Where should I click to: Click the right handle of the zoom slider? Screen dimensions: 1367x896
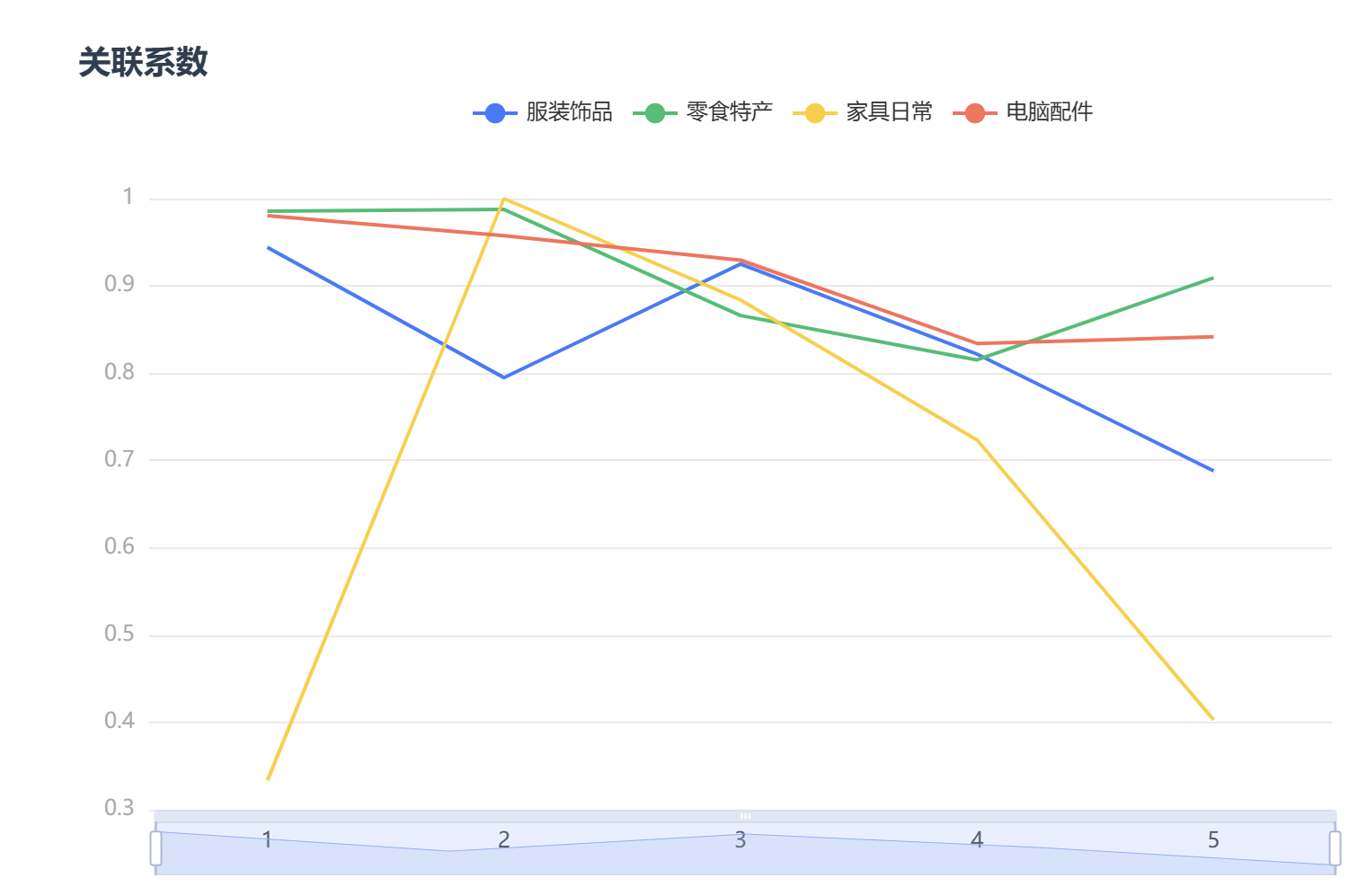(1335, 848)
